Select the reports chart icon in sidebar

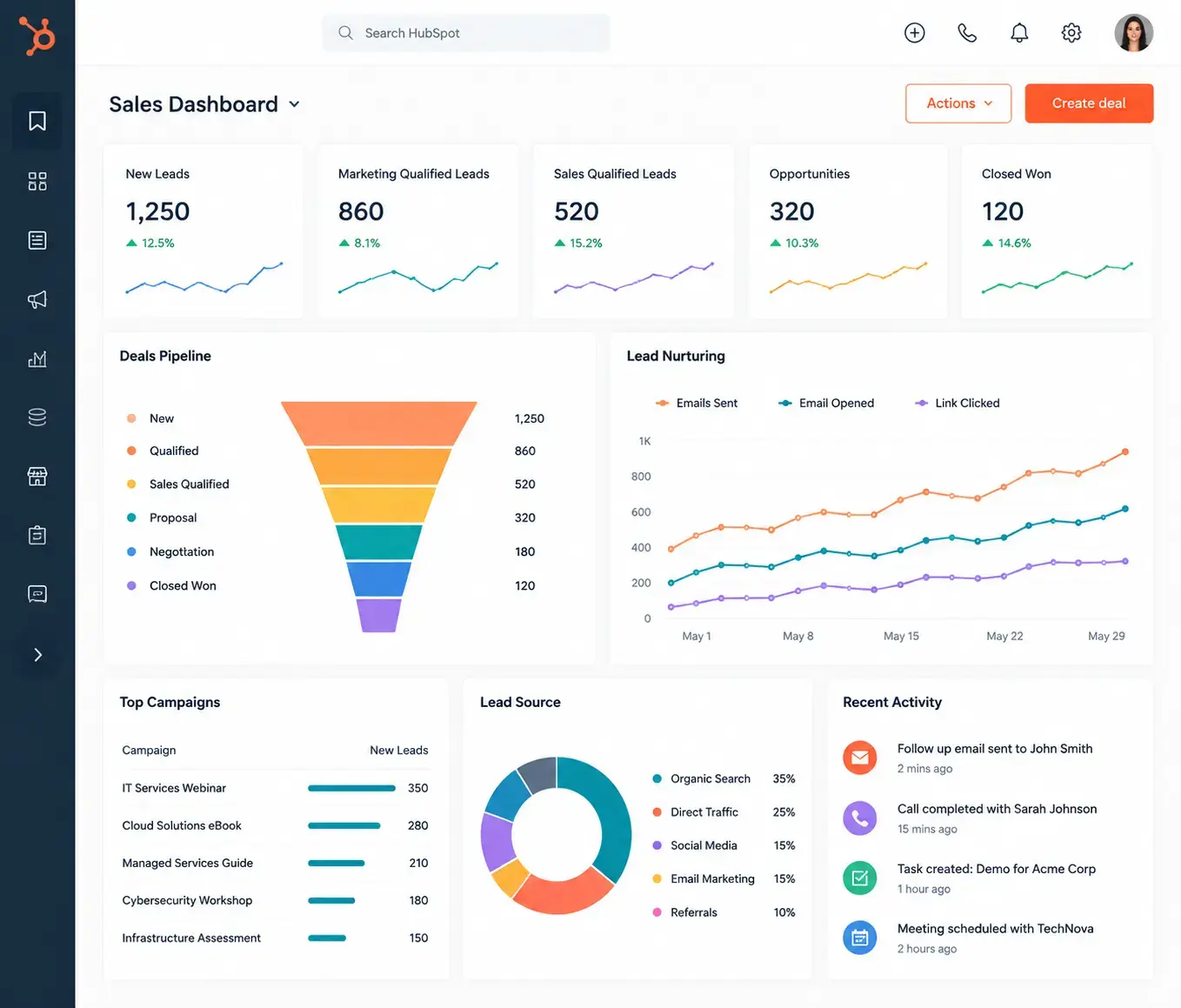(x=37, y=359)
